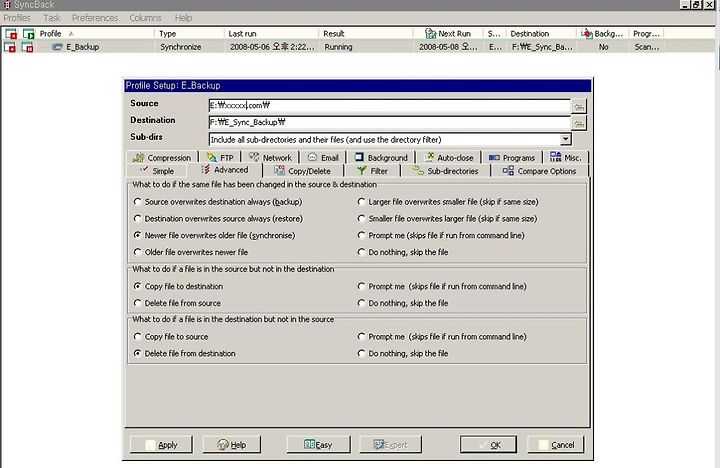Open the Task menu
The image size is (720, 468).
(51, 18)
